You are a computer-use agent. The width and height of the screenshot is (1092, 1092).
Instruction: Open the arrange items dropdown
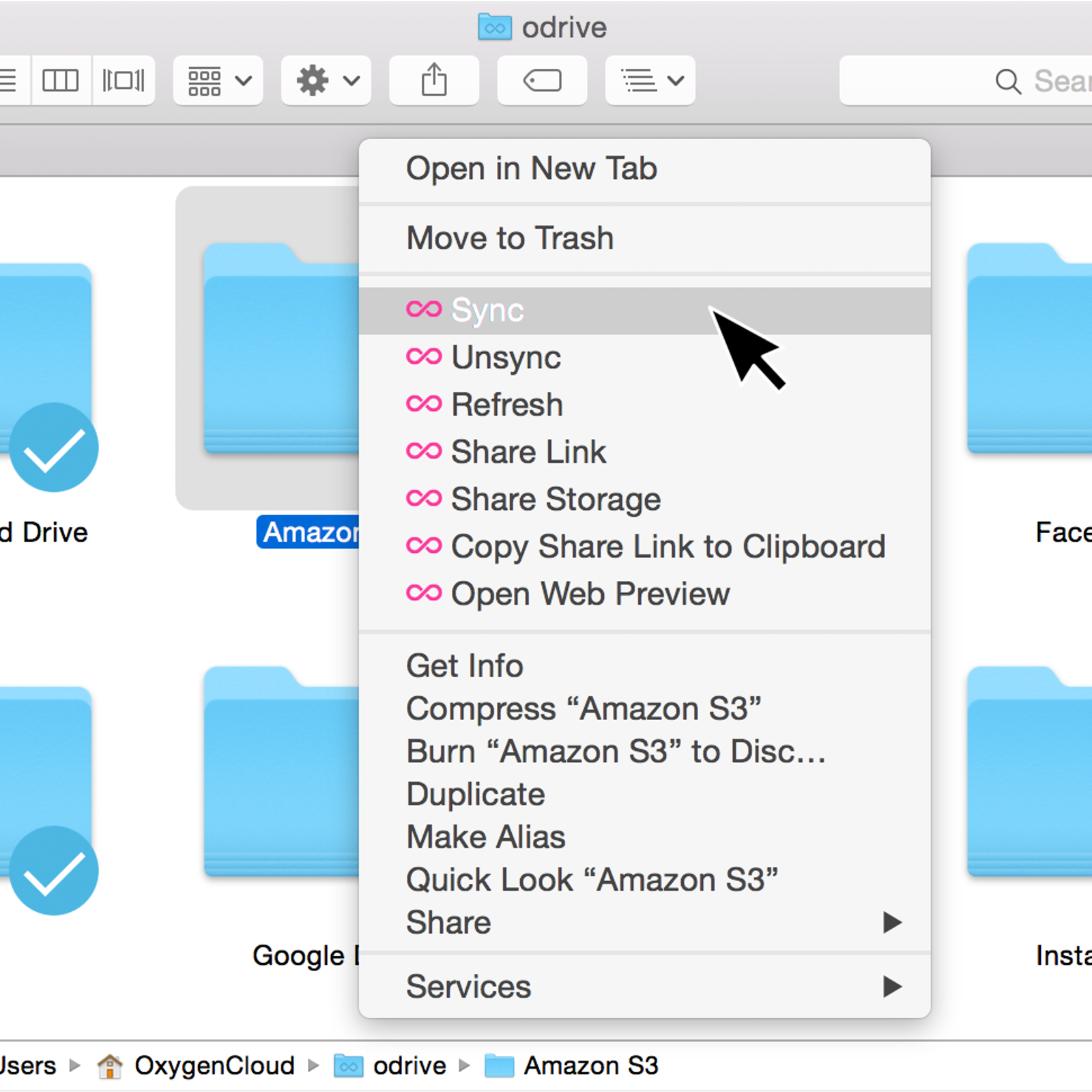[218, 81]
